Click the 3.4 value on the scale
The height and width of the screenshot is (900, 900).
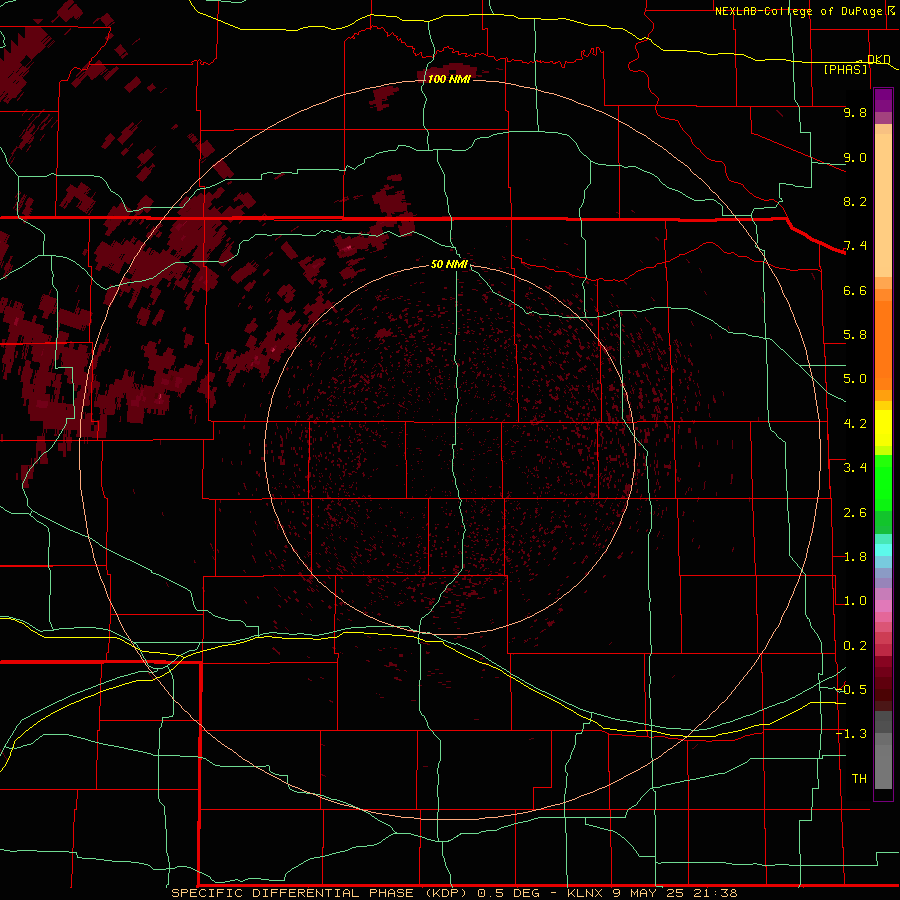click(x=855, y=468)
